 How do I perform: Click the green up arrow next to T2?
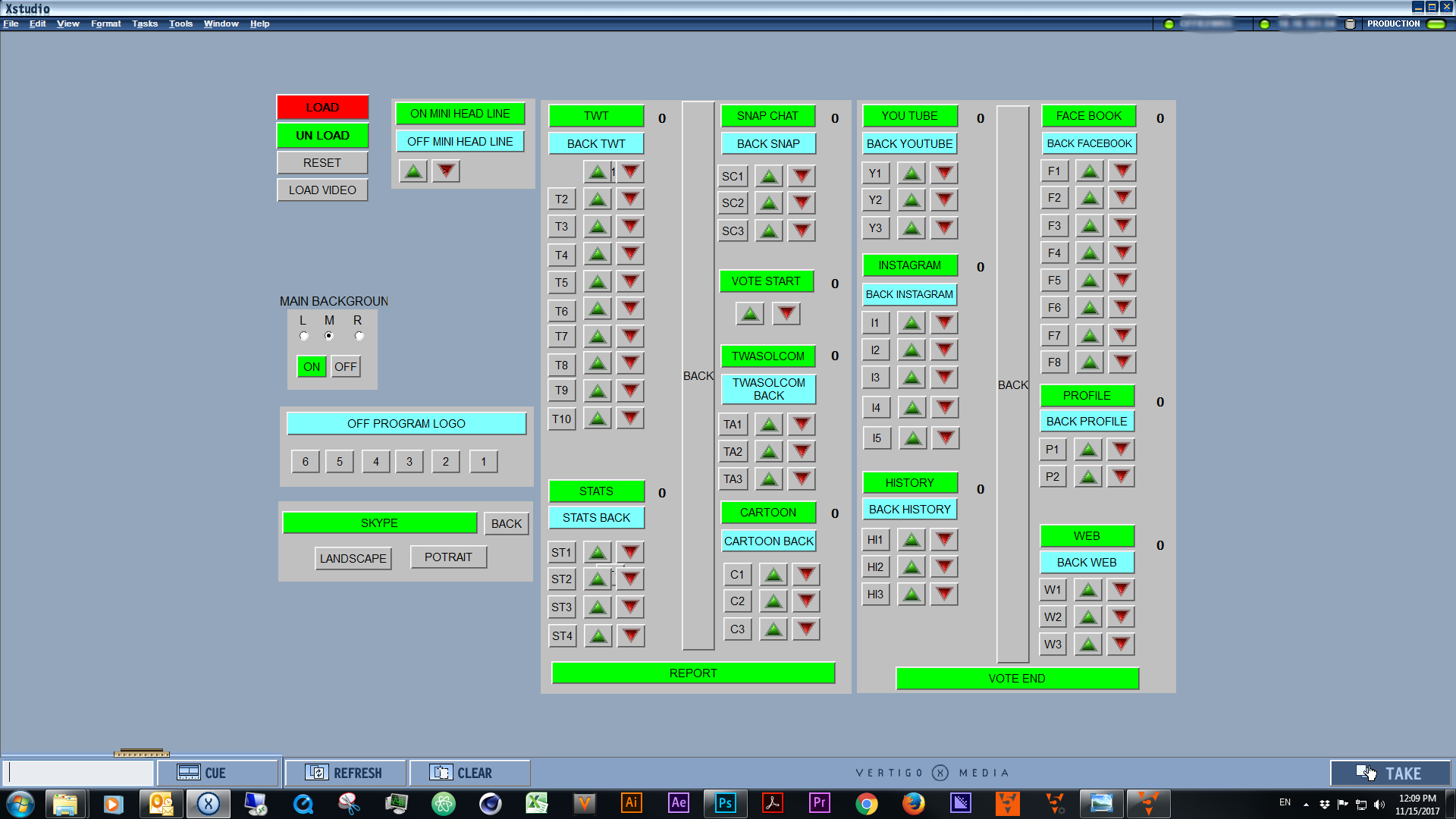pos(598,199)
